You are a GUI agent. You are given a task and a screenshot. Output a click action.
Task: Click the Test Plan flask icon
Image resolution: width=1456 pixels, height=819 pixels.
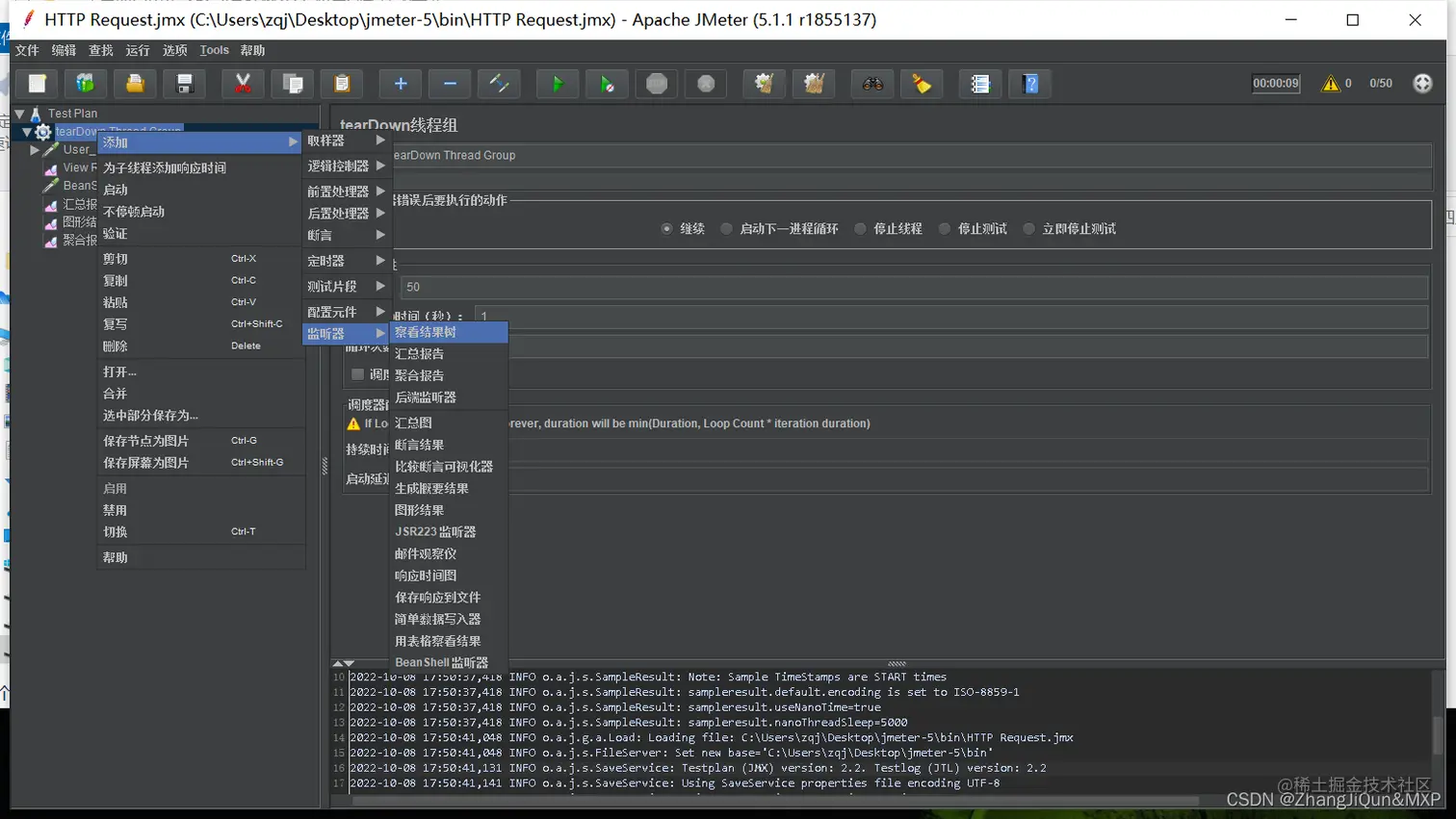tap(36, 114)
